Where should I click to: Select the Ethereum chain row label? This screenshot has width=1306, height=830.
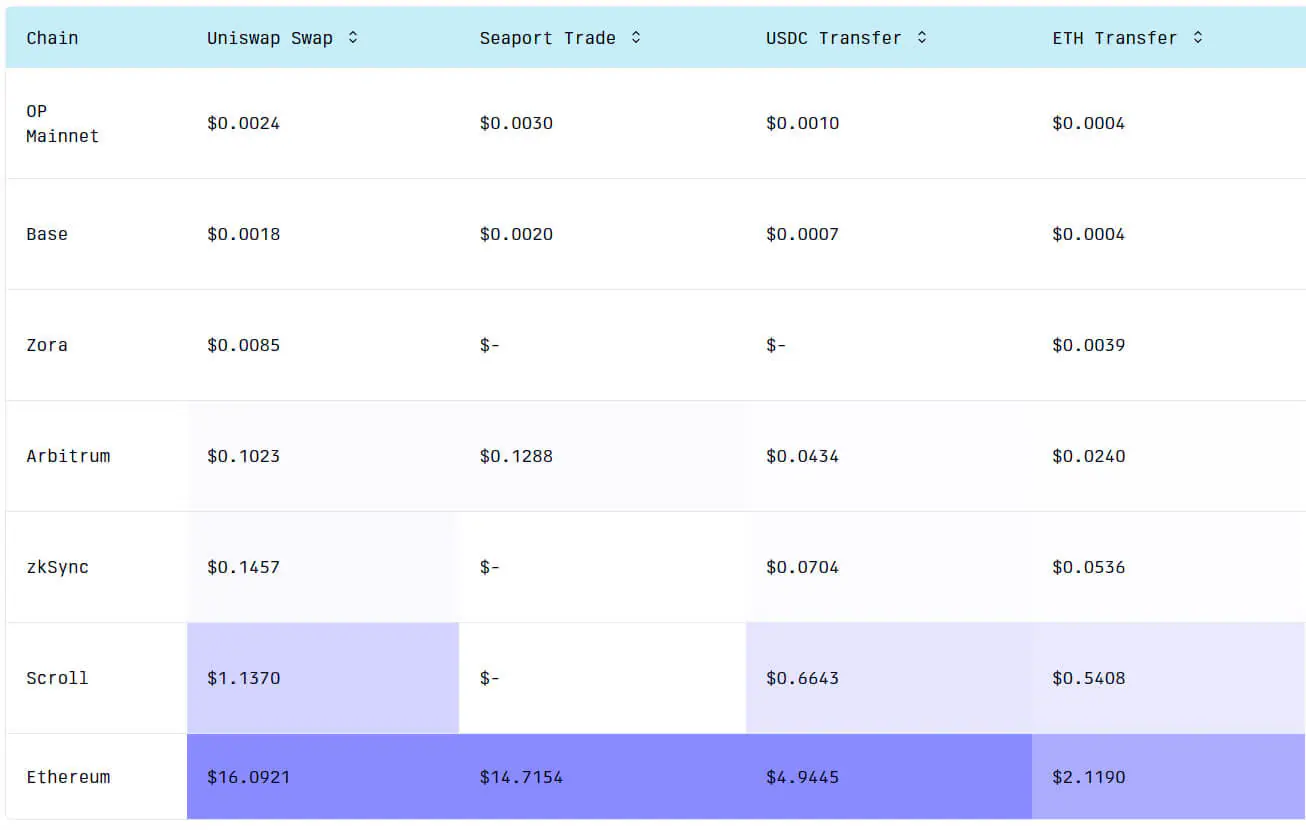pyautogui.click(x=68, y=777)
